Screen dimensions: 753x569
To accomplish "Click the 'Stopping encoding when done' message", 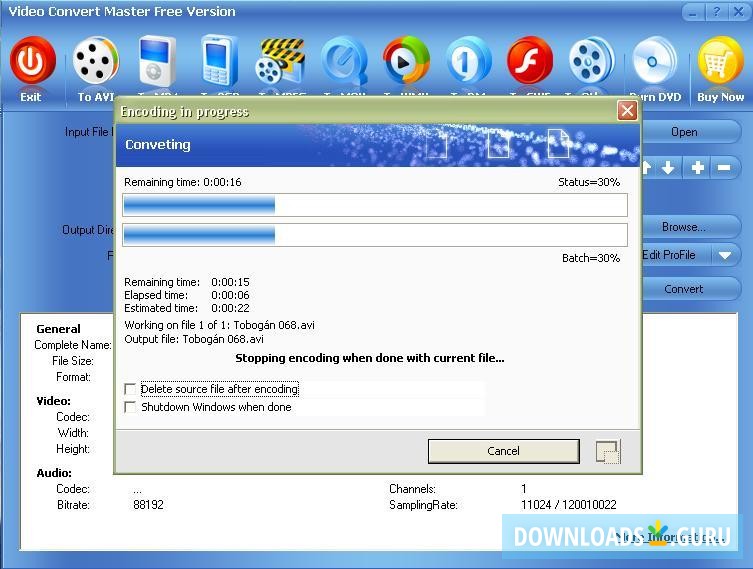I will [370, 358].
